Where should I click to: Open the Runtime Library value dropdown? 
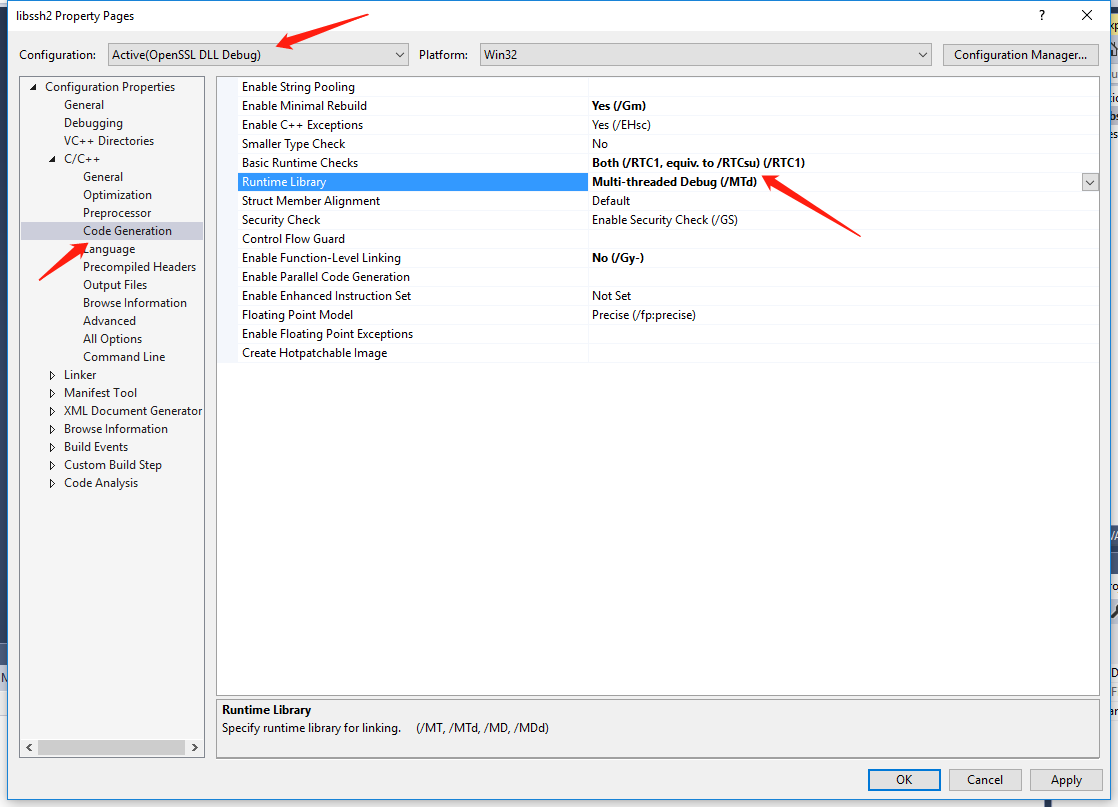1089,181
